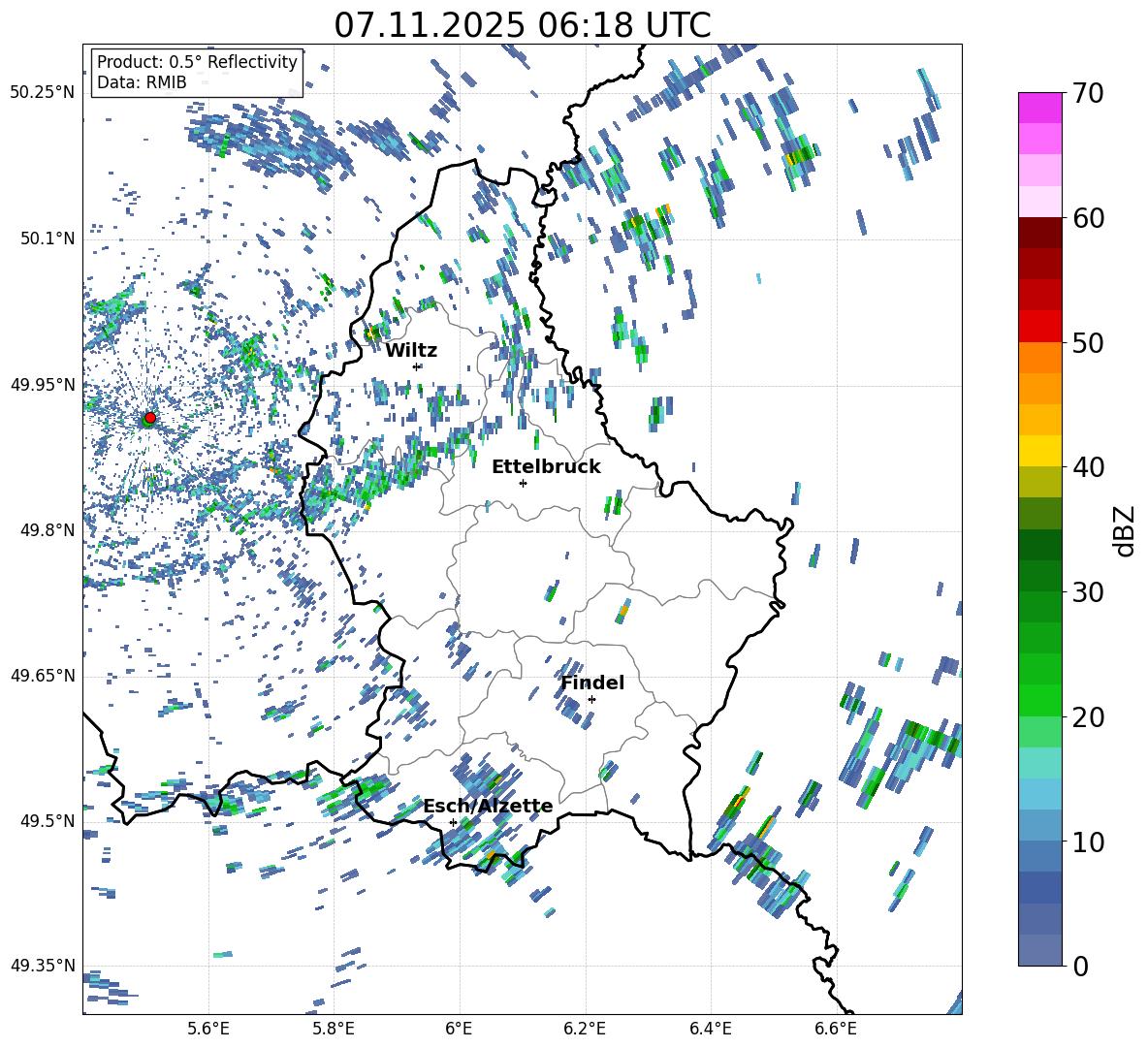Click the magenta 68-70 dBZ colorbar segment
The image size is (1148, 1048).
coord(1039,109)
